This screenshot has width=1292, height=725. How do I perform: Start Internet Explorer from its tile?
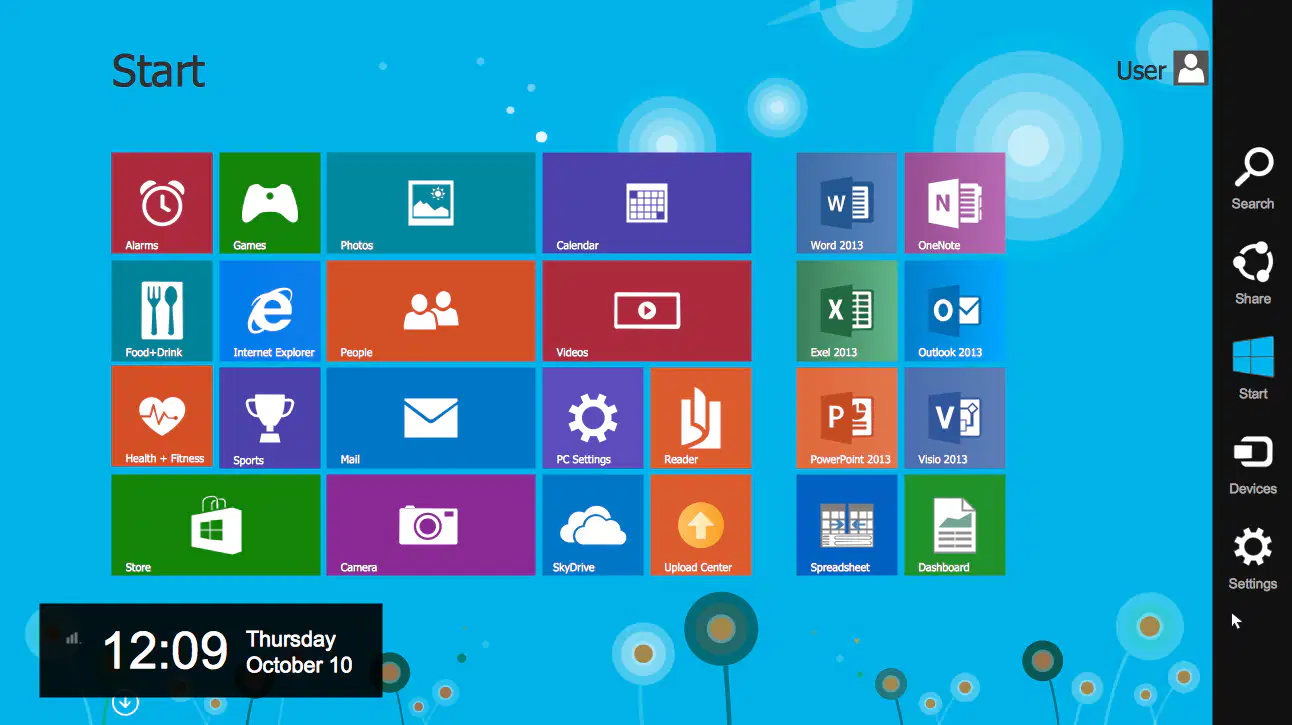(x=270, y=311)
